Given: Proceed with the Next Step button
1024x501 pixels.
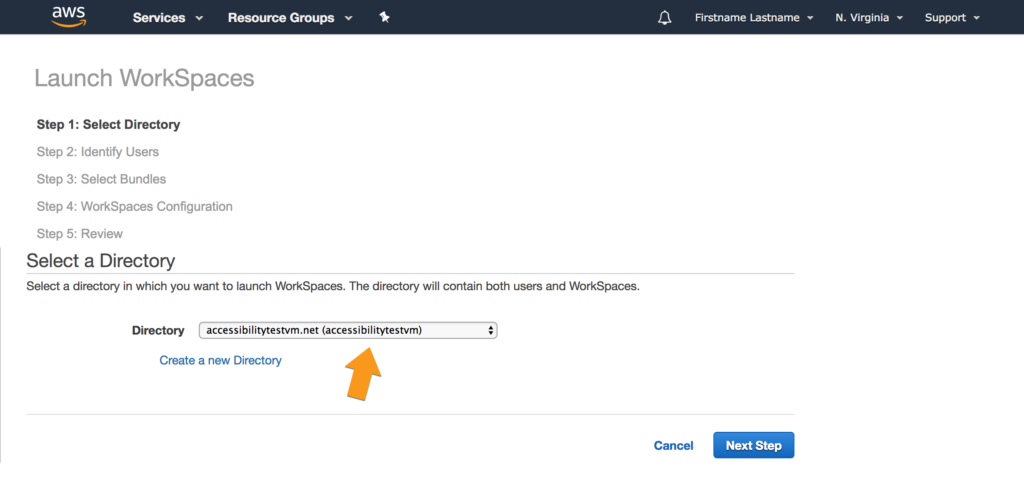Looking at the screenshot, I should (x=754, y=445).
